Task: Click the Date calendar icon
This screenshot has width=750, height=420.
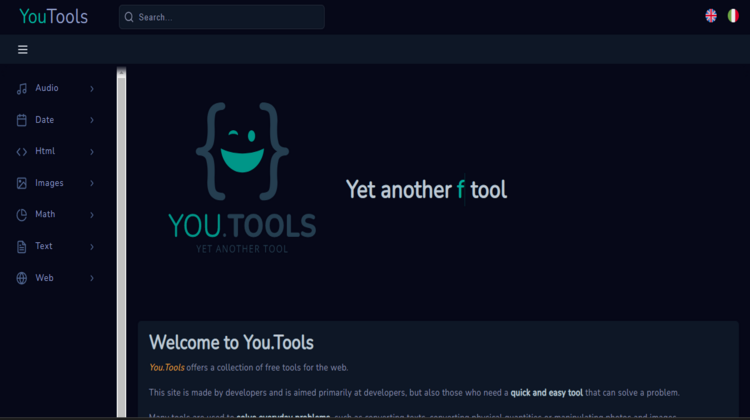Action: pyautogui.click(x=22, y=120)
